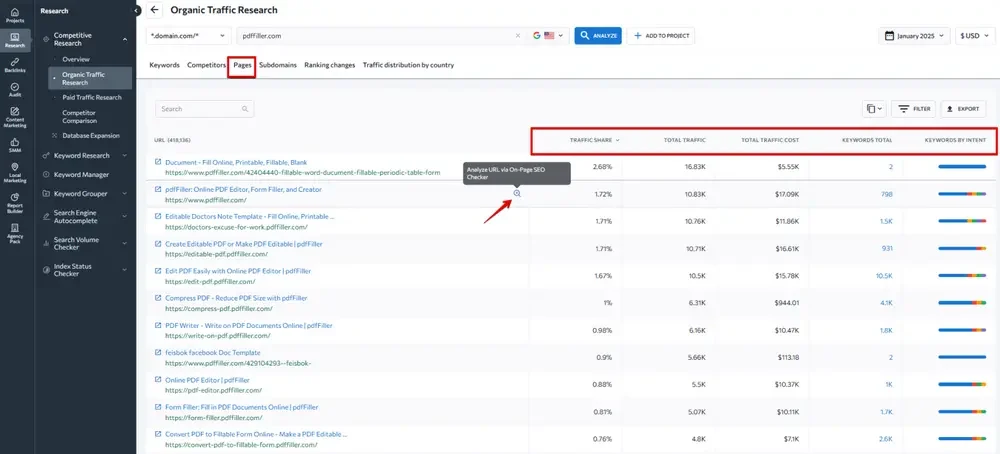Select the Research rail icon
This screenshot has height=454, width=1000.
pos(15,40)
